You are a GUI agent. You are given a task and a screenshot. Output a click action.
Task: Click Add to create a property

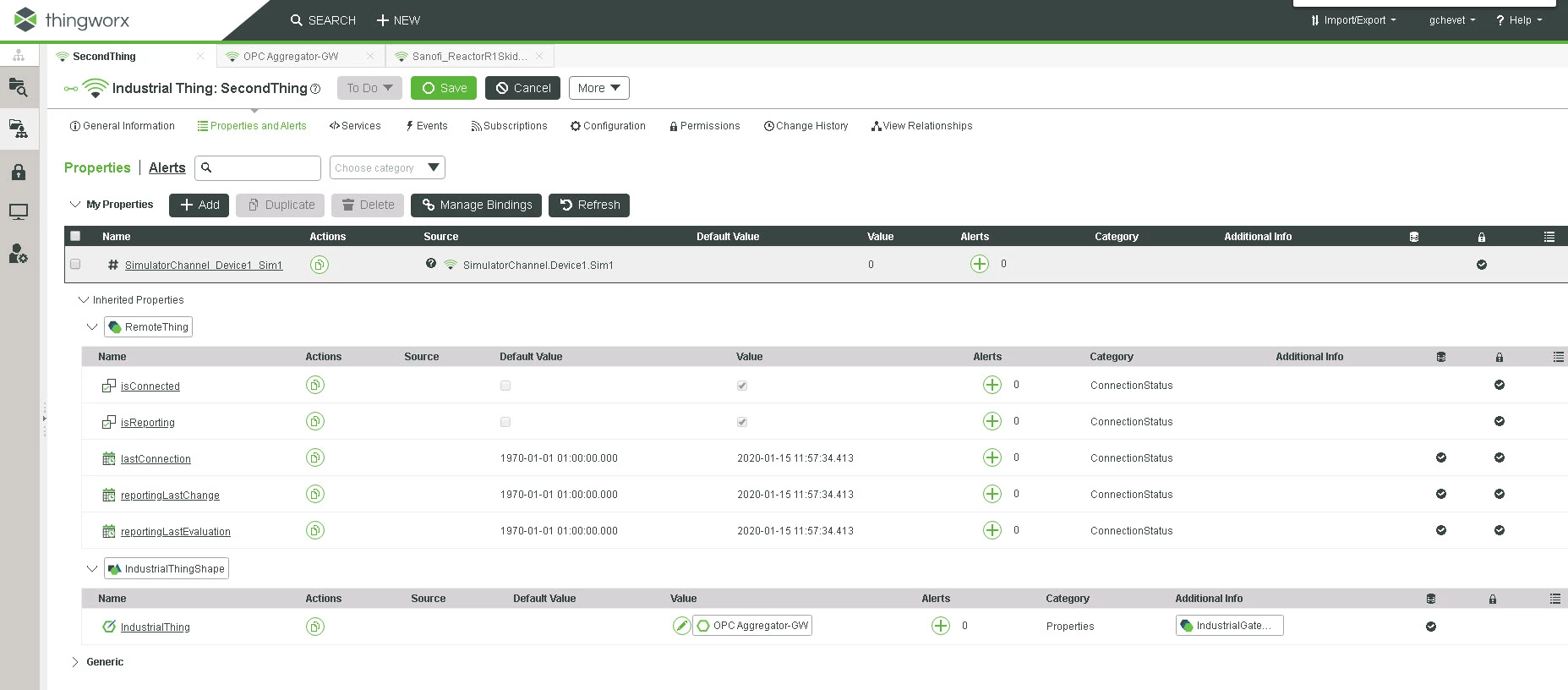point(199,205)
